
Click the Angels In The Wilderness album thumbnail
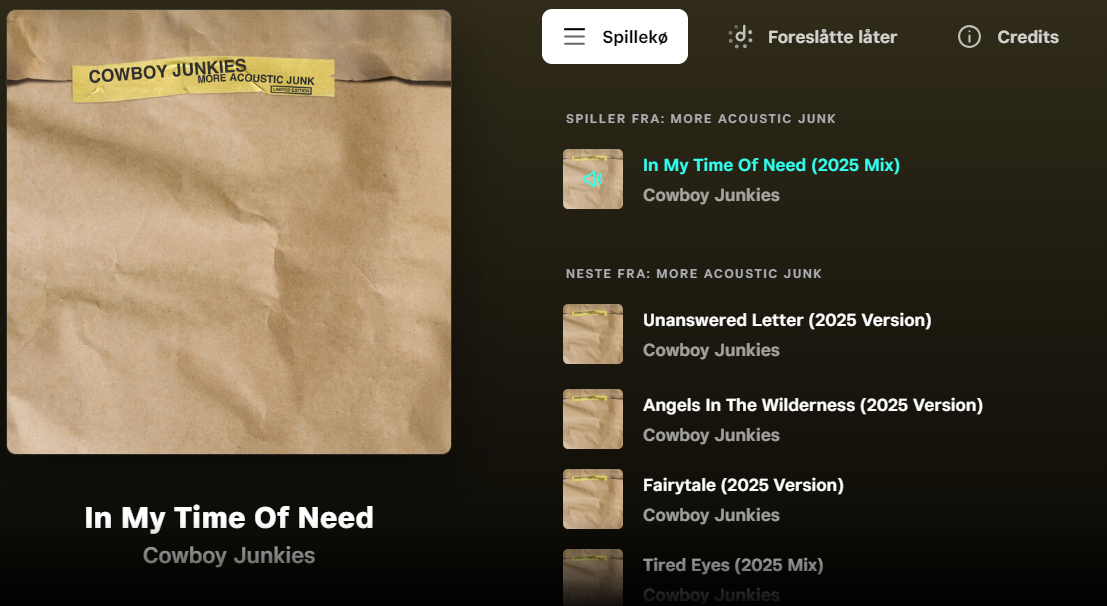point(593,419)
